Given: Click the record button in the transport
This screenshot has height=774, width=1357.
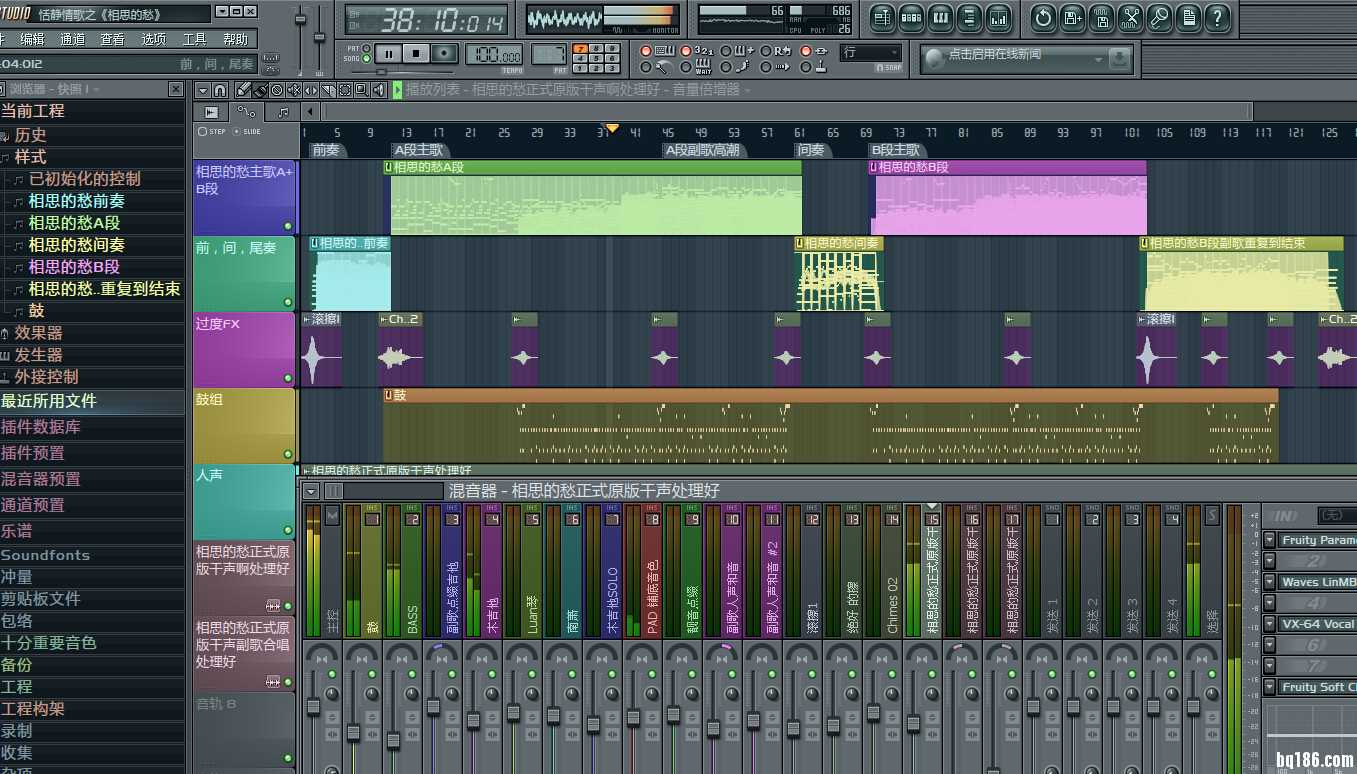Looking at the screenshot, I should (444, 54).
